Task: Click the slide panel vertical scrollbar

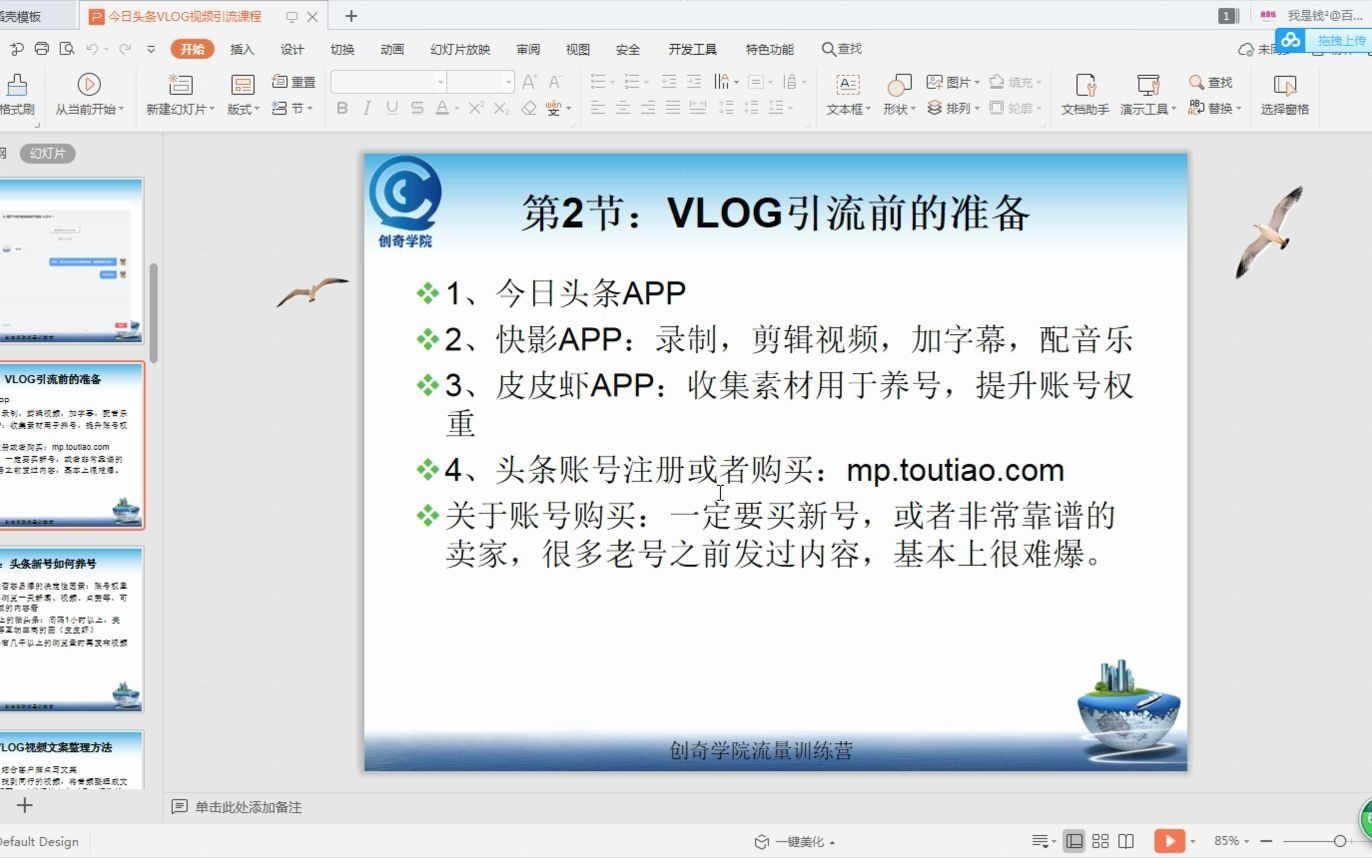Action: click(x=154, y=313)
